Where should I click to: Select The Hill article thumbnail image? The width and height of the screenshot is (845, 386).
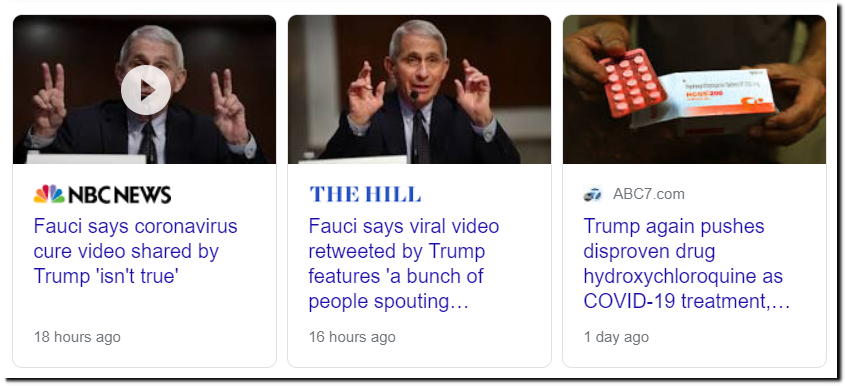pyautogui.click(x=419, y=89)
